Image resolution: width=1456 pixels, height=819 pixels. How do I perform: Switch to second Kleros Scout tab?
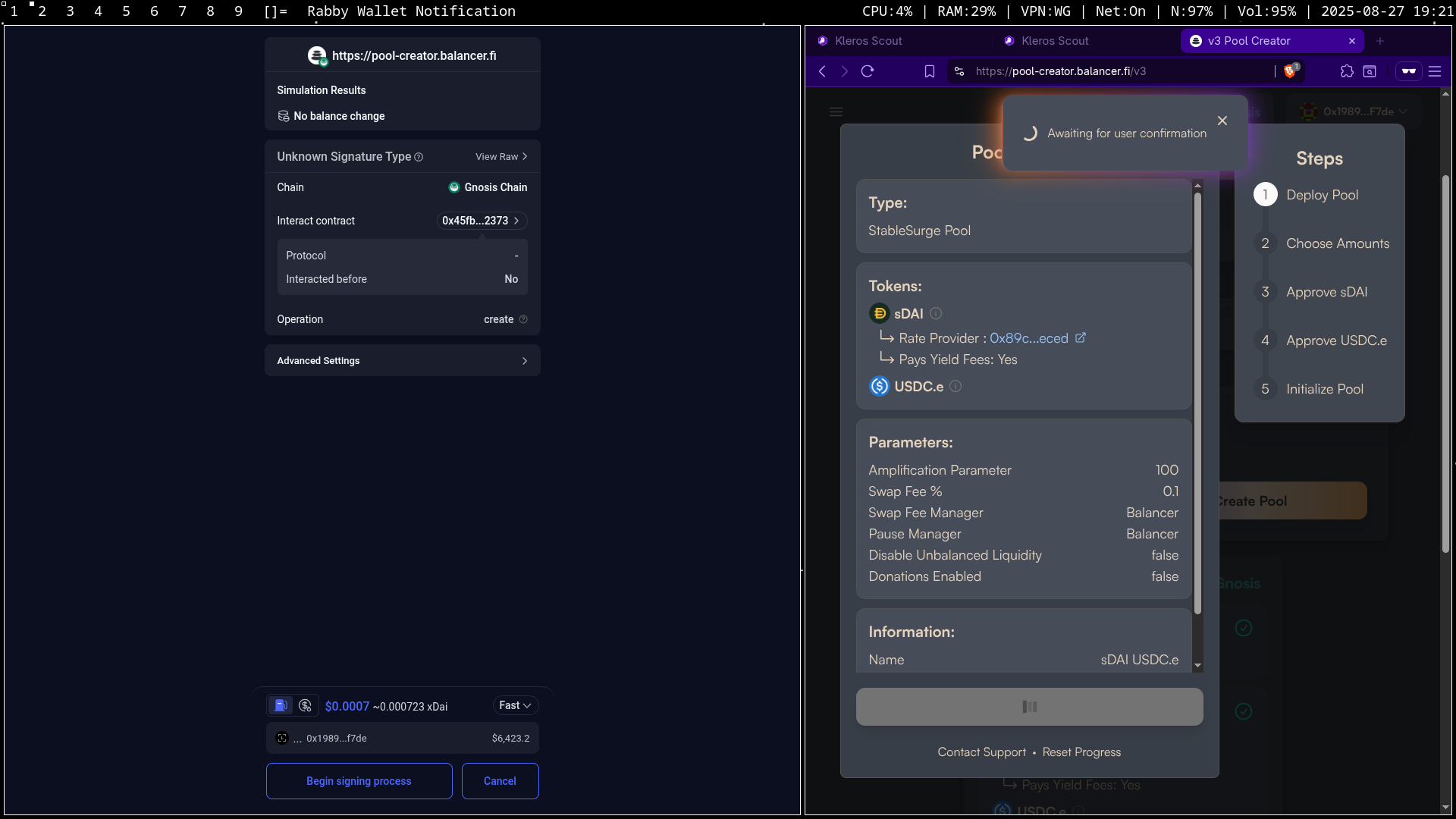point(1084,41)
